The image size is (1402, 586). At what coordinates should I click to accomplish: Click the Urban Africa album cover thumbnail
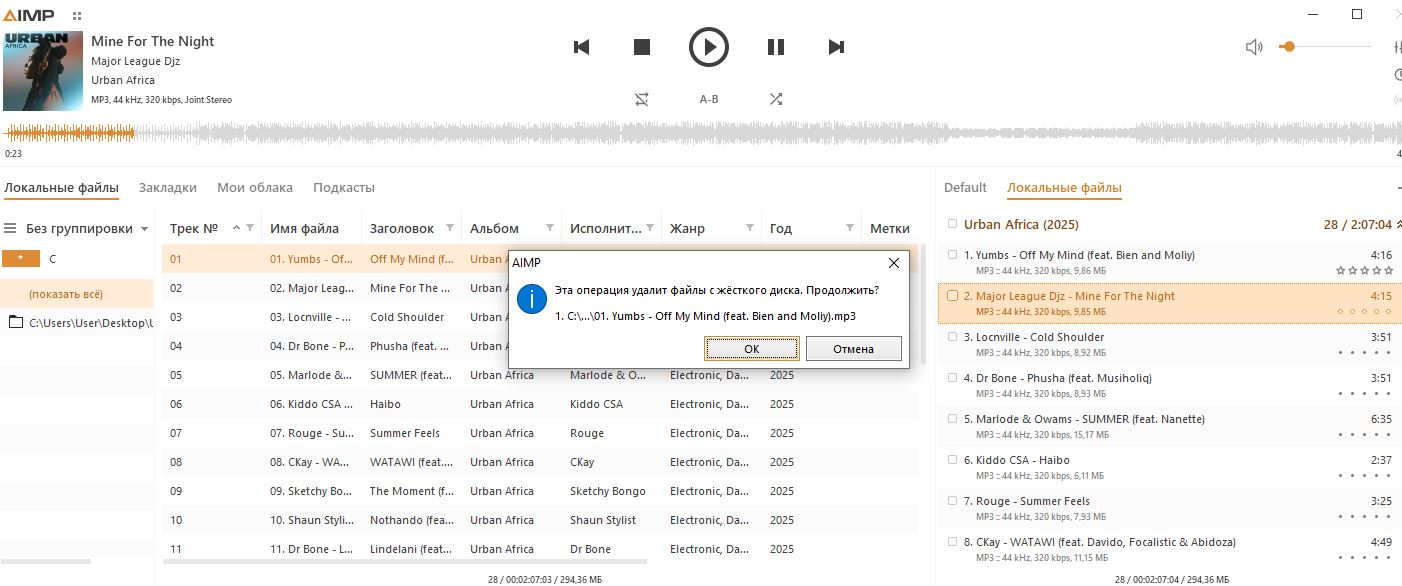click(x=42, y=70)
